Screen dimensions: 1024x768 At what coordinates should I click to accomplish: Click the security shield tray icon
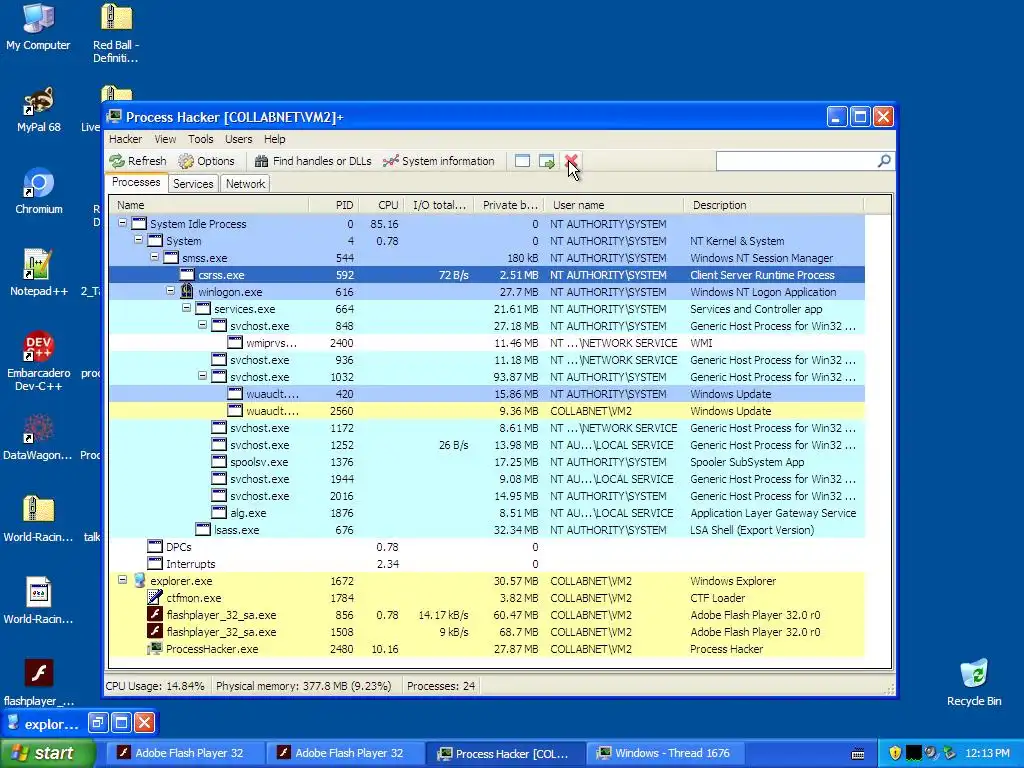(x=895, y=753)
